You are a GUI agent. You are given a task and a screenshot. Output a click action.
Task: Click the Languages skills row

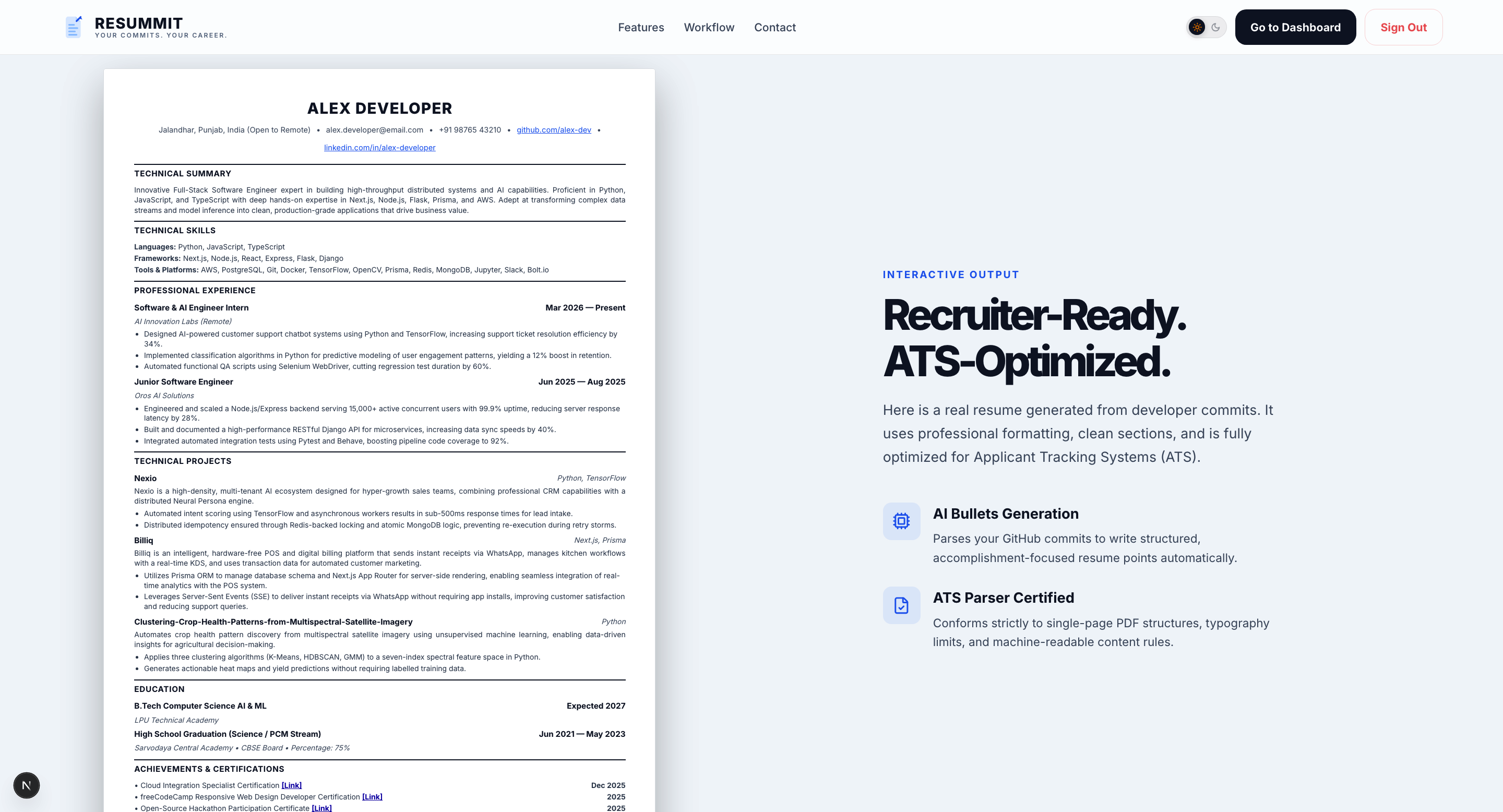[x=209, y=247]
